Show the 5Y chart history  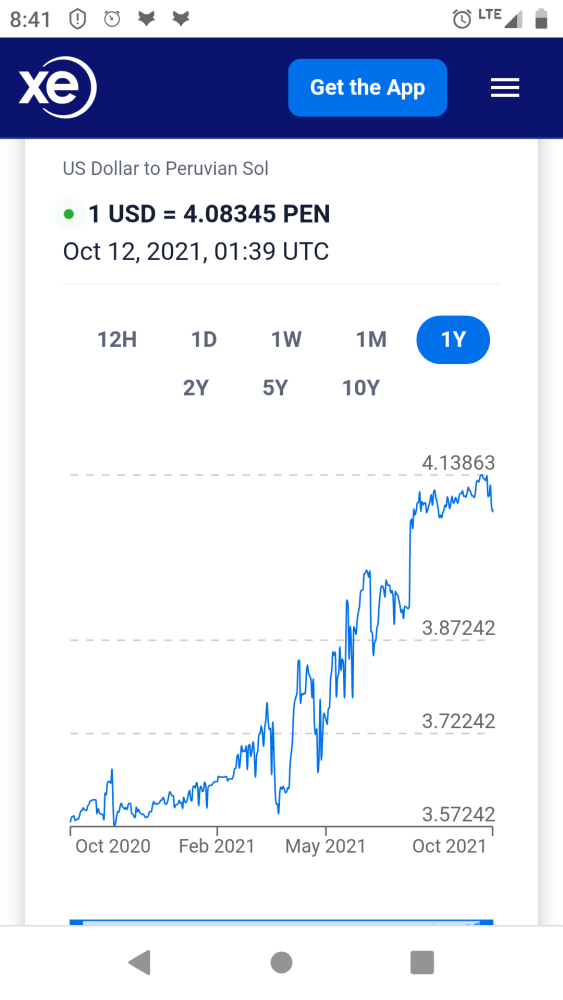[275, 388]
